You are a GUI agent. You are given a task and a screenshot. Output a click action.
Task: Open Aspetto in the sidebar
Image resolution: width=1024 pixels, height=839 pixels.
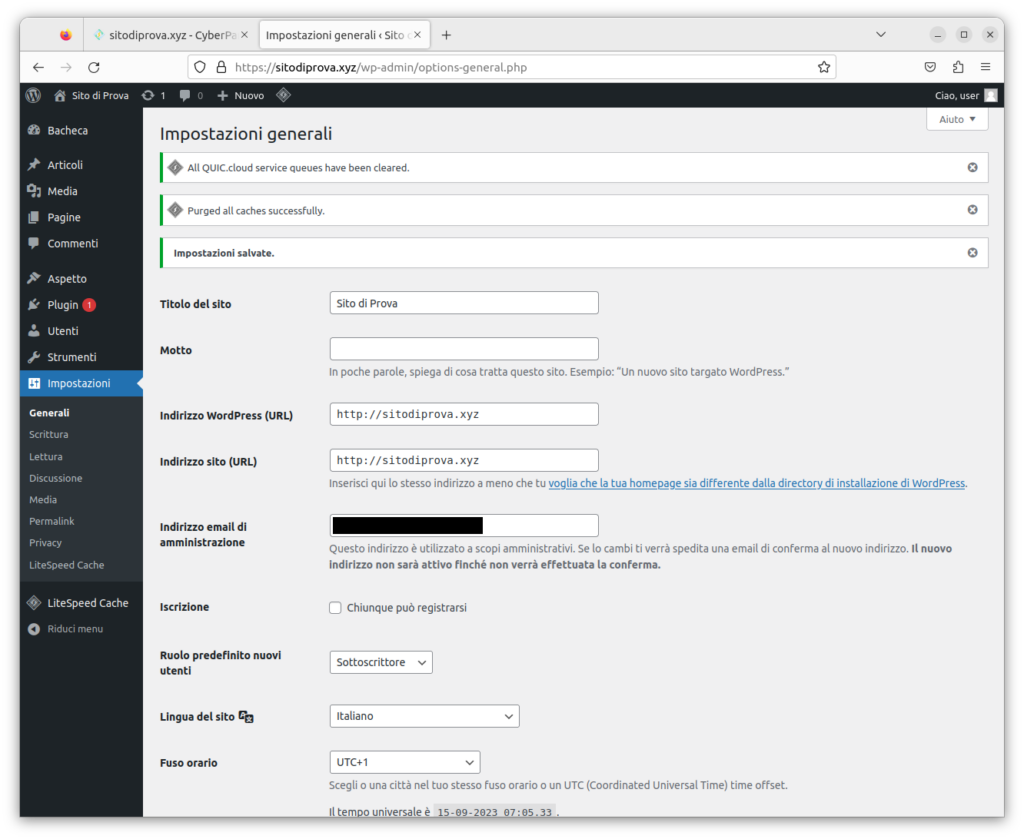tap(81, 279)
